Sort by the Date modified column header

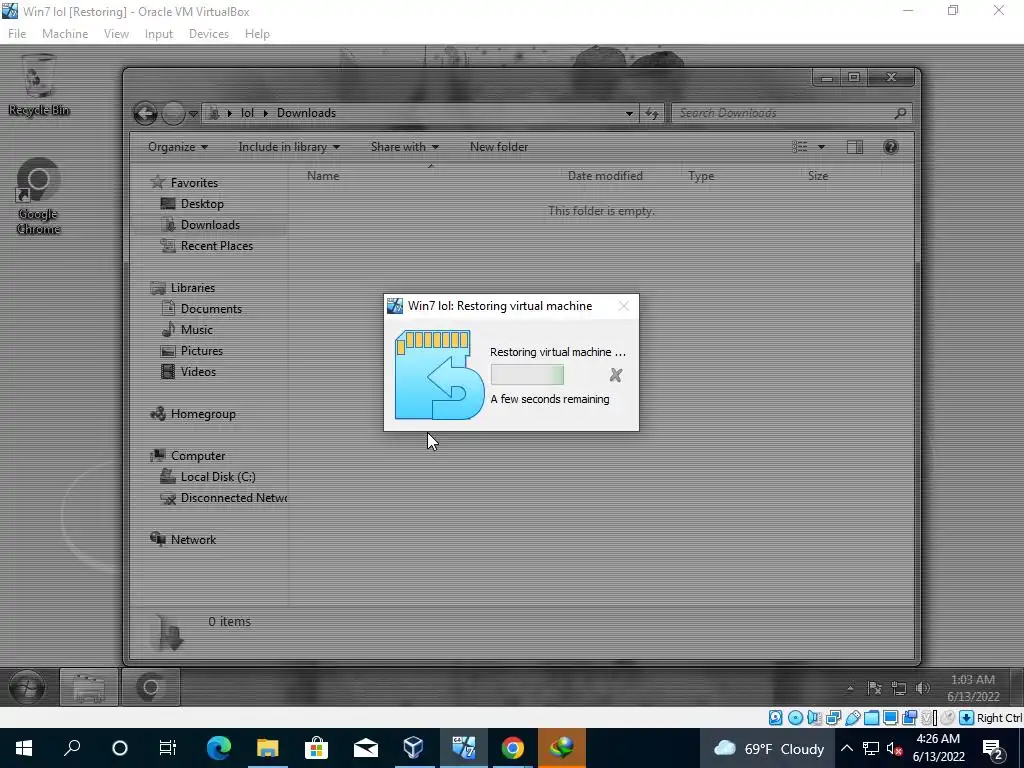tap(605, 176)
